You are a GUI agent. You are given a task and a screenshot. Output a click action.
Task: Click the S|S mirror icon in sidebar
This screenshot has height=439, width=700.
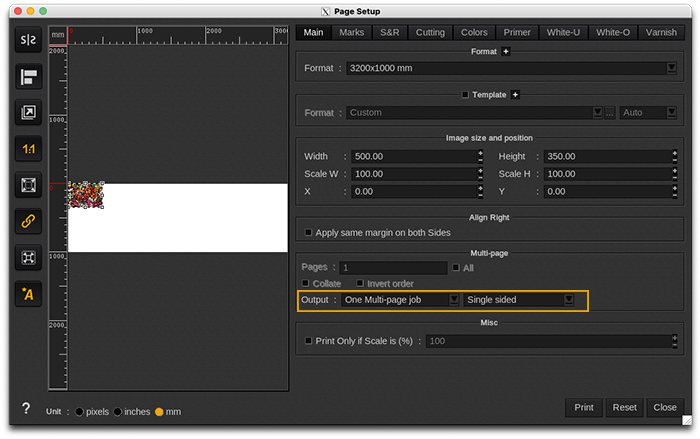(28, 40)
